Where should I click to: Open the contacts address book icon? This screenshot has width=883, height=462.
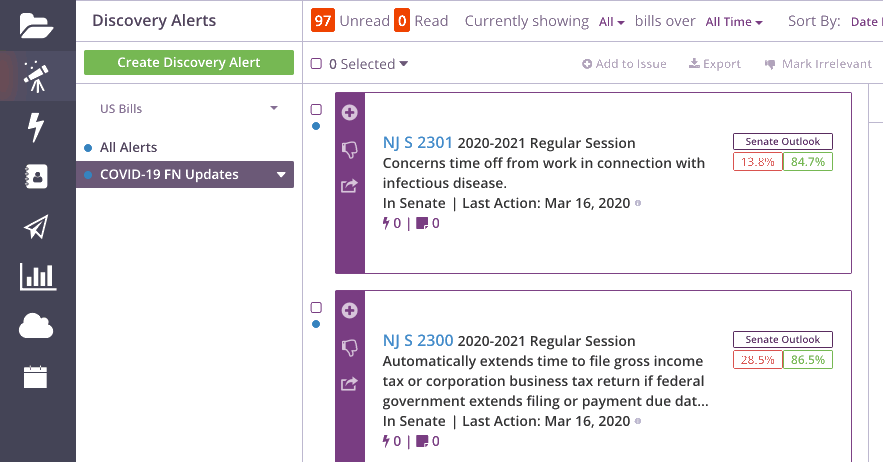coord(37,176)
